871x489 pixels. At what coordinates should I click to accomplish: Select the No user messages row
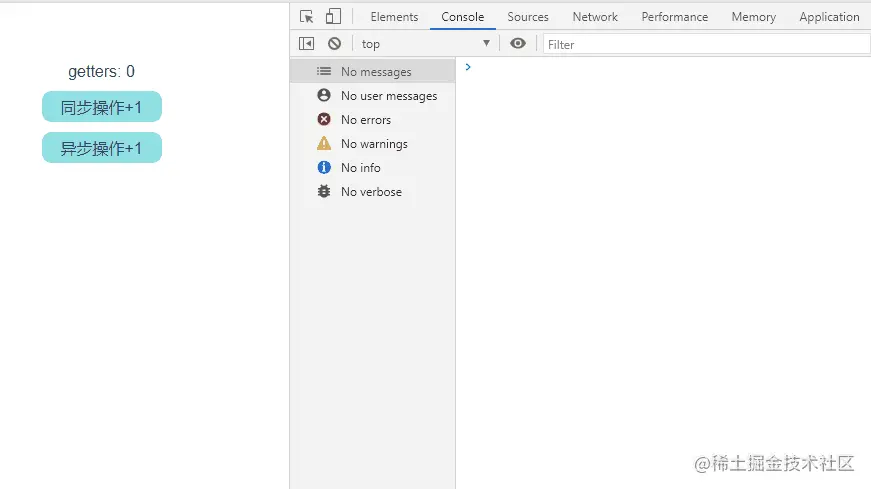pos(373,96)
